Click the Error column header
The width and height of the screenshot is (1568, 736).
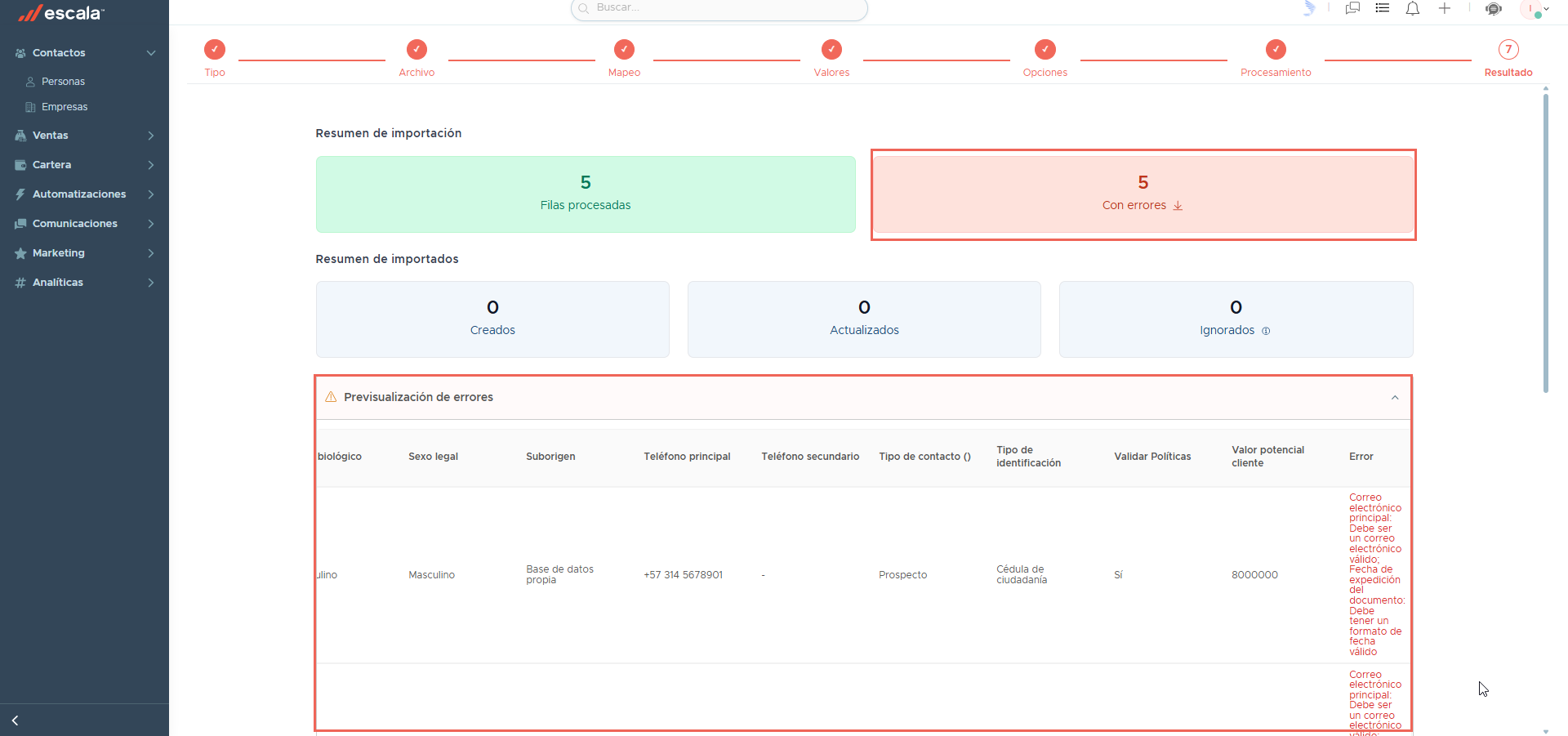coord(1361,457)
